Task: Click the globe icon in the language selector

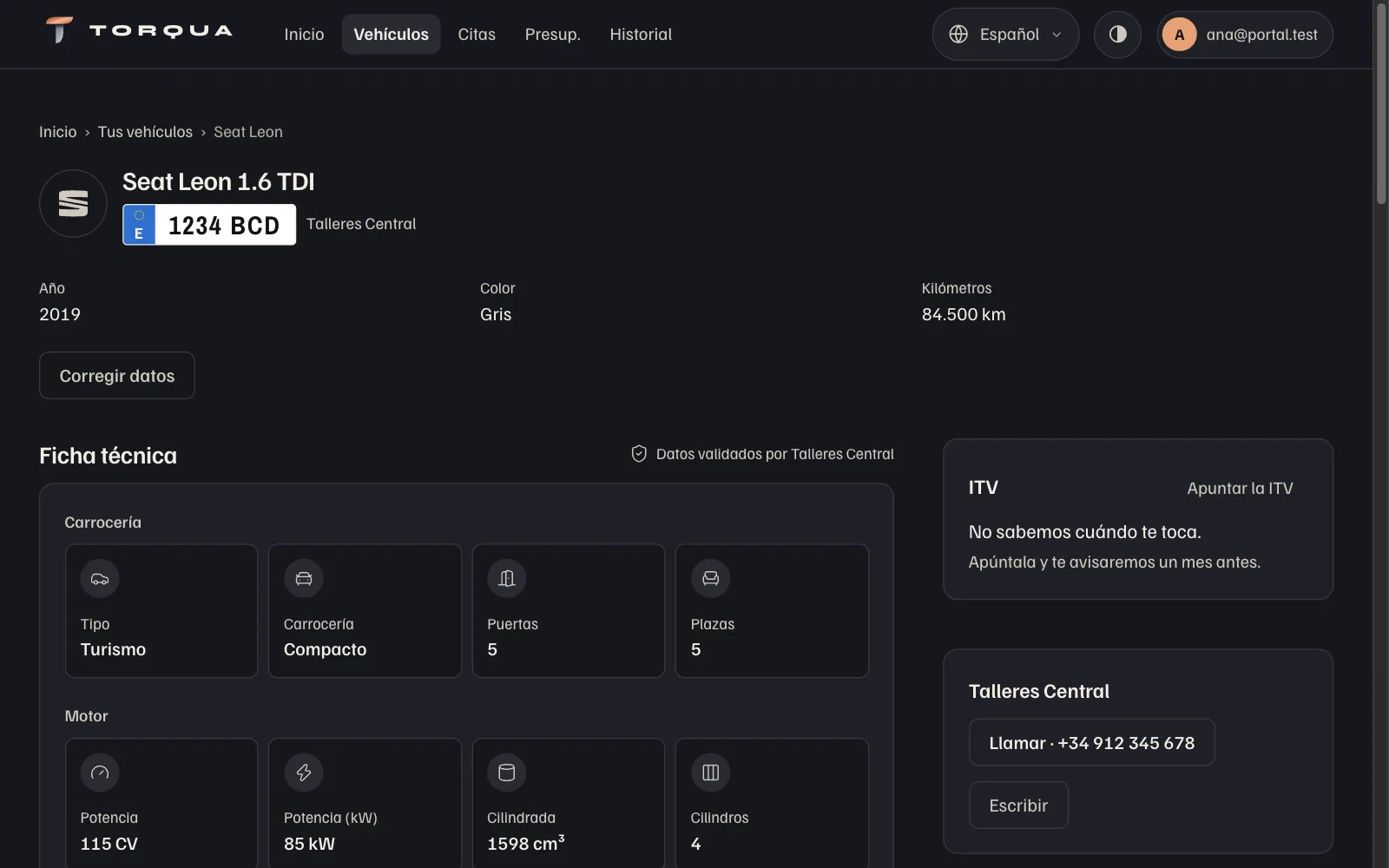Action: pyautogui.click(x=958, y=34)
